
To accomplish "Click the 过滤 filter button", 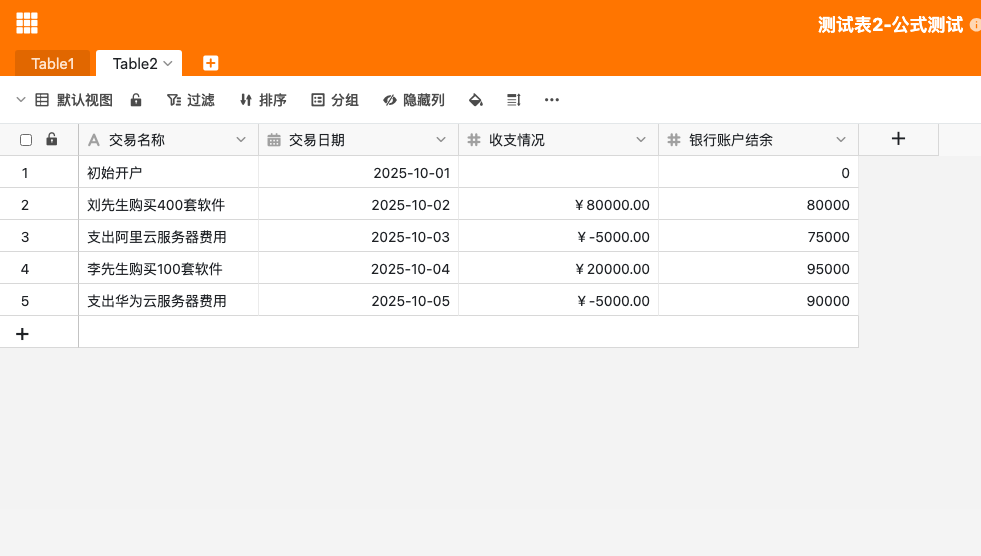I will (x=190, y=100).
